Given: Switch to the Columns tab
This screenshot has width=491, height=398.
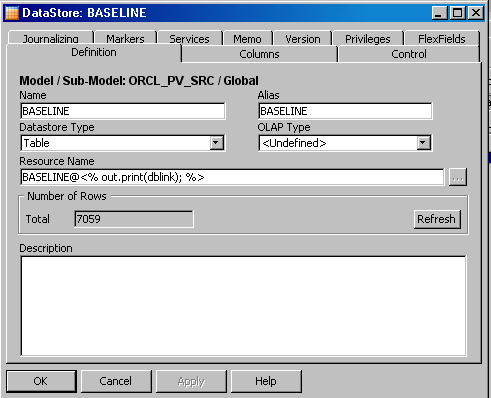Looking at the screenshot, I should coord(259,54).
